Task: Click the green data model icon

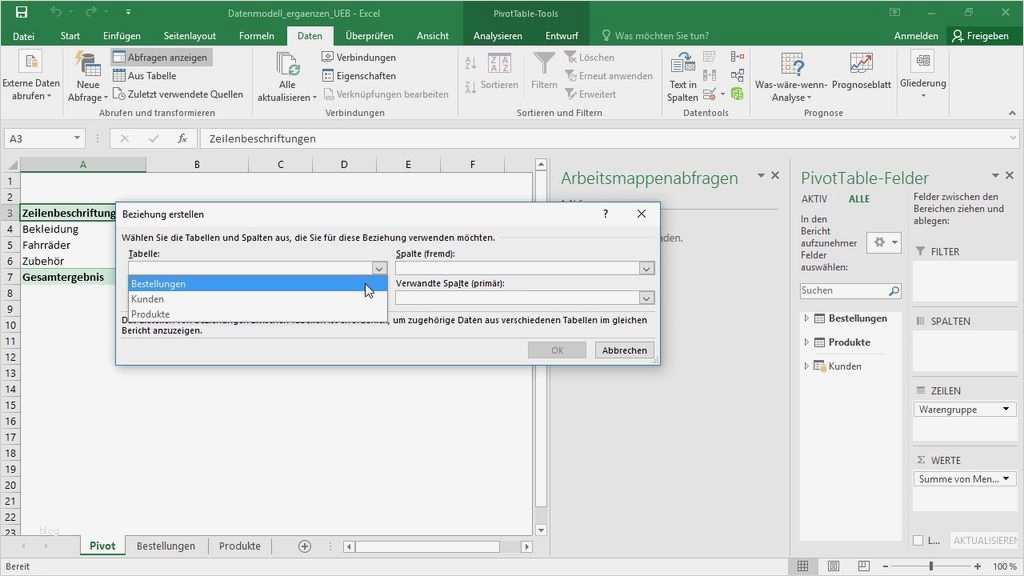Action: 737,94
